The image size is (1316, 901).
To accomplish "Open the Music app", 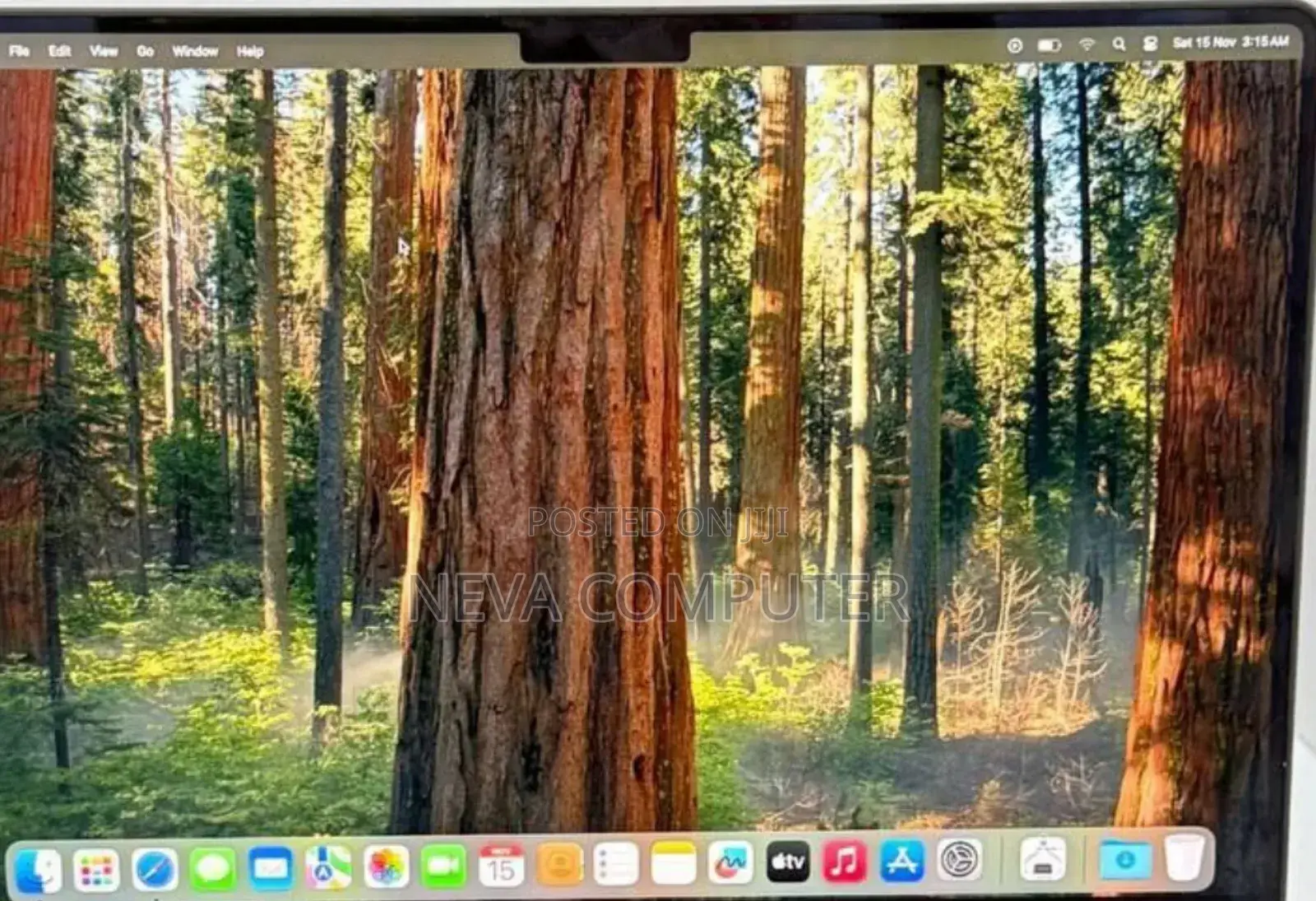I will (845, 862).
